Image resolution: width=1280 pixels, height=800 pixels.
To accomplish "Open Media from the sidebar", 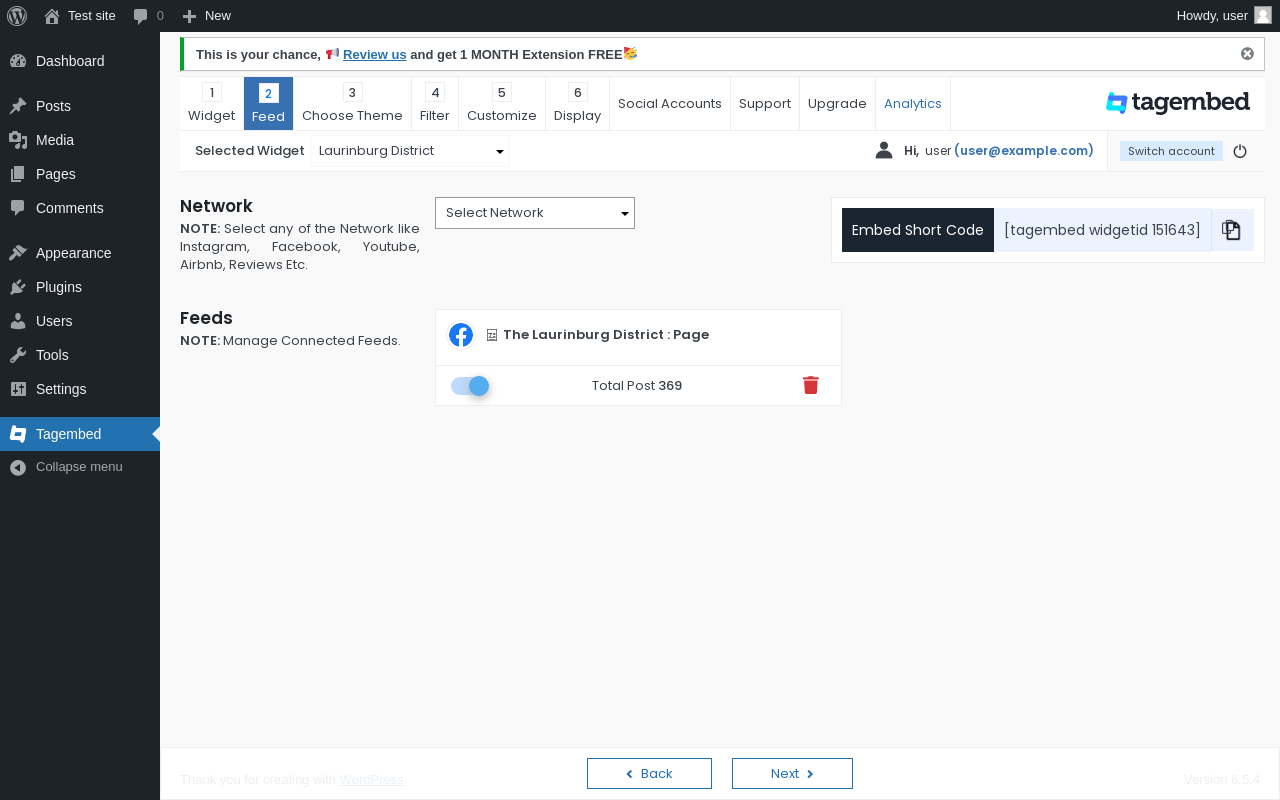I will pyautogui.click(x=80, y=140).
